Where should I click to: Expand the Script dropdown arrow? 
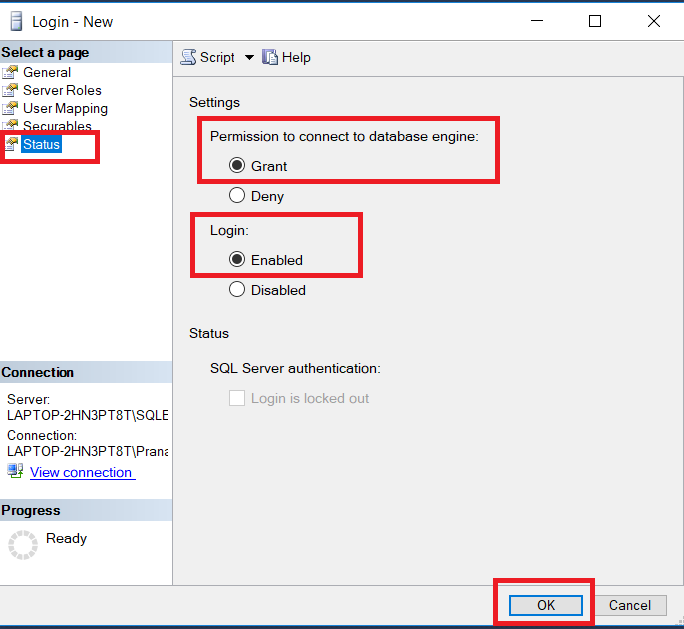(x=249, y=58)
